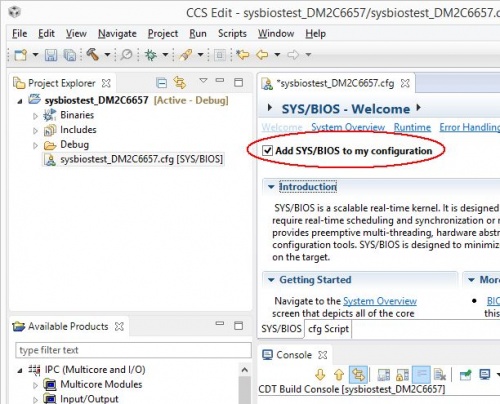The image size is (500, 404).
Task: Switch to the SYS/BIOS bottom tab
Action: tap(281, 329)
